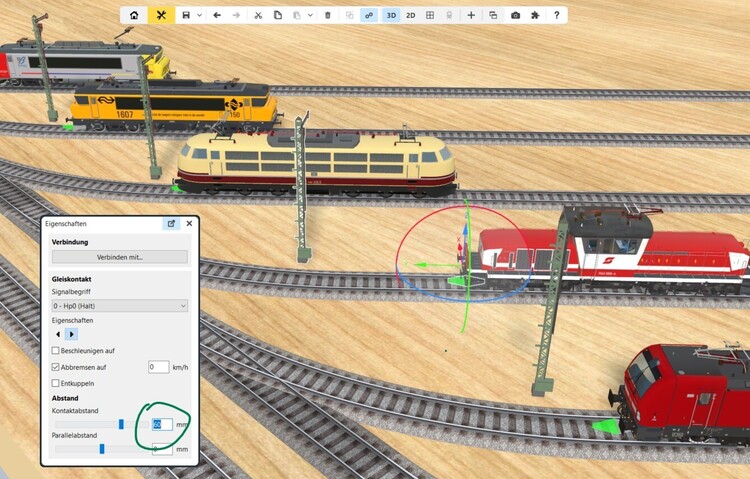This screenshot has height=479, width=750.
Task: Expand the paste options arrow
Action: 310,15
